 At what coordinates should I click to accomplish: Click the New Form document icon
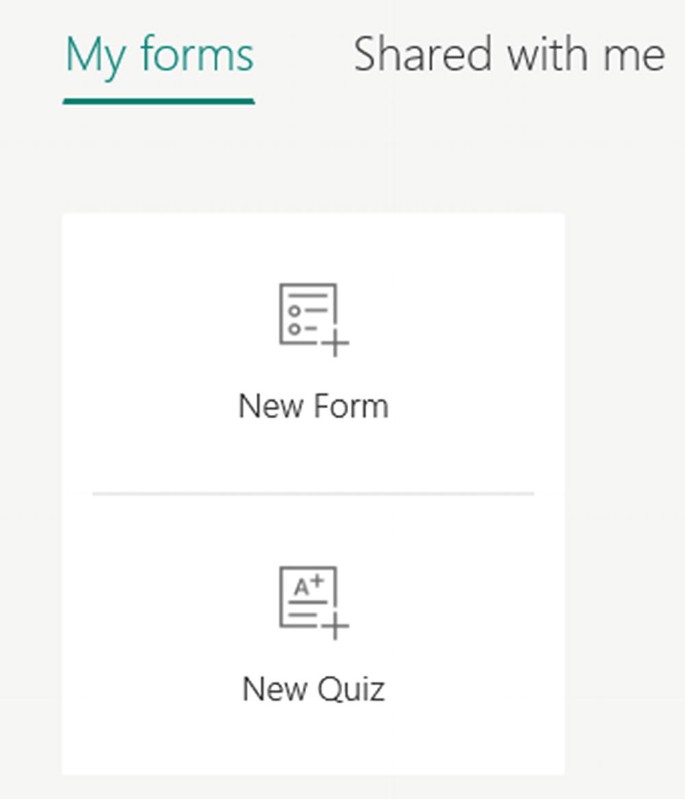313,319
